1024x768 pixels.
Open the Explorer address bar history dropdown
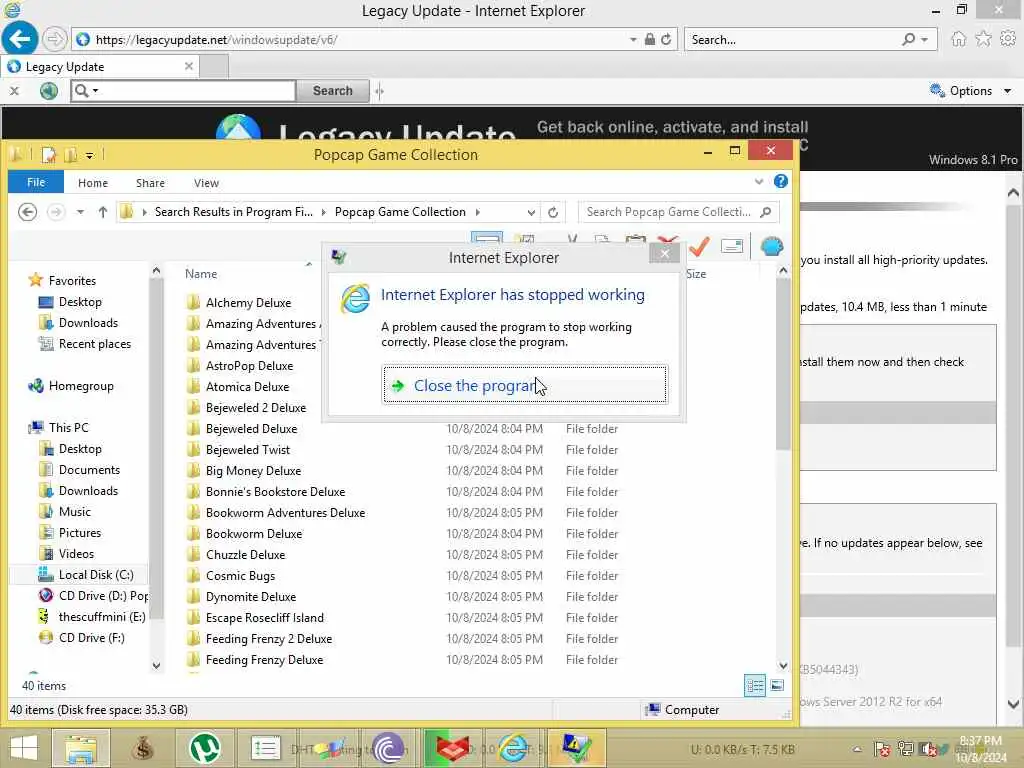pos(531,212)
